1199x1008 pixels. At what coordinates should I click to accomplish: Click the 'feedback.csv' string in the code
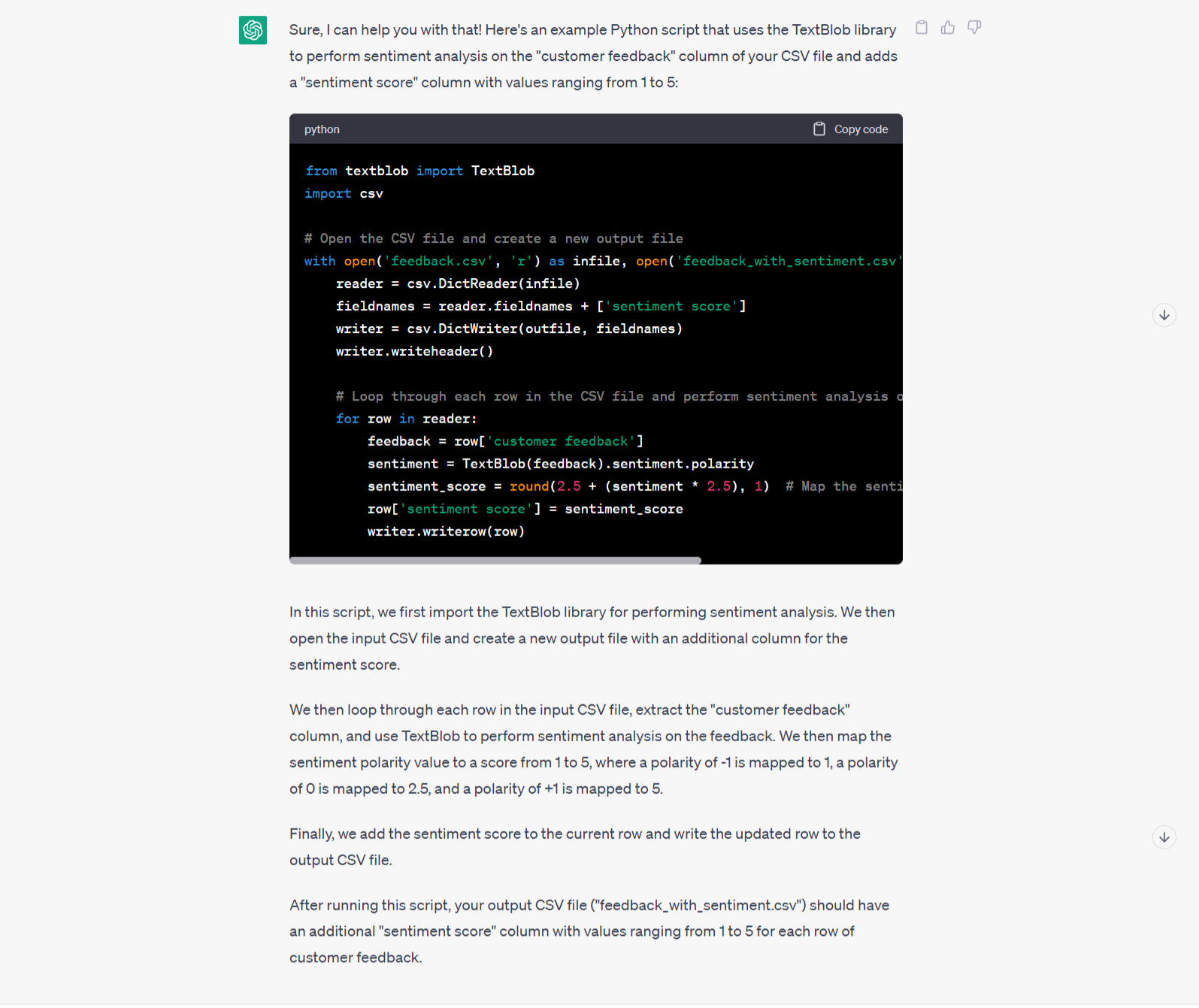(438, 261)
